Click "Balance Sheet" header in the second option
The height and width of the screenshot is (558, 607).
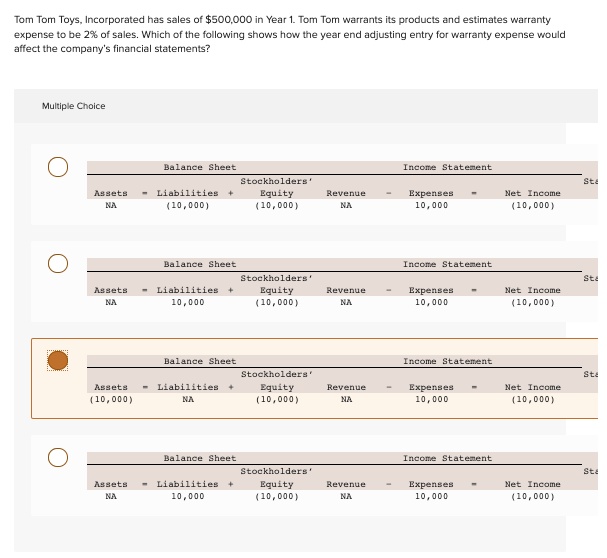pos(200,264)
